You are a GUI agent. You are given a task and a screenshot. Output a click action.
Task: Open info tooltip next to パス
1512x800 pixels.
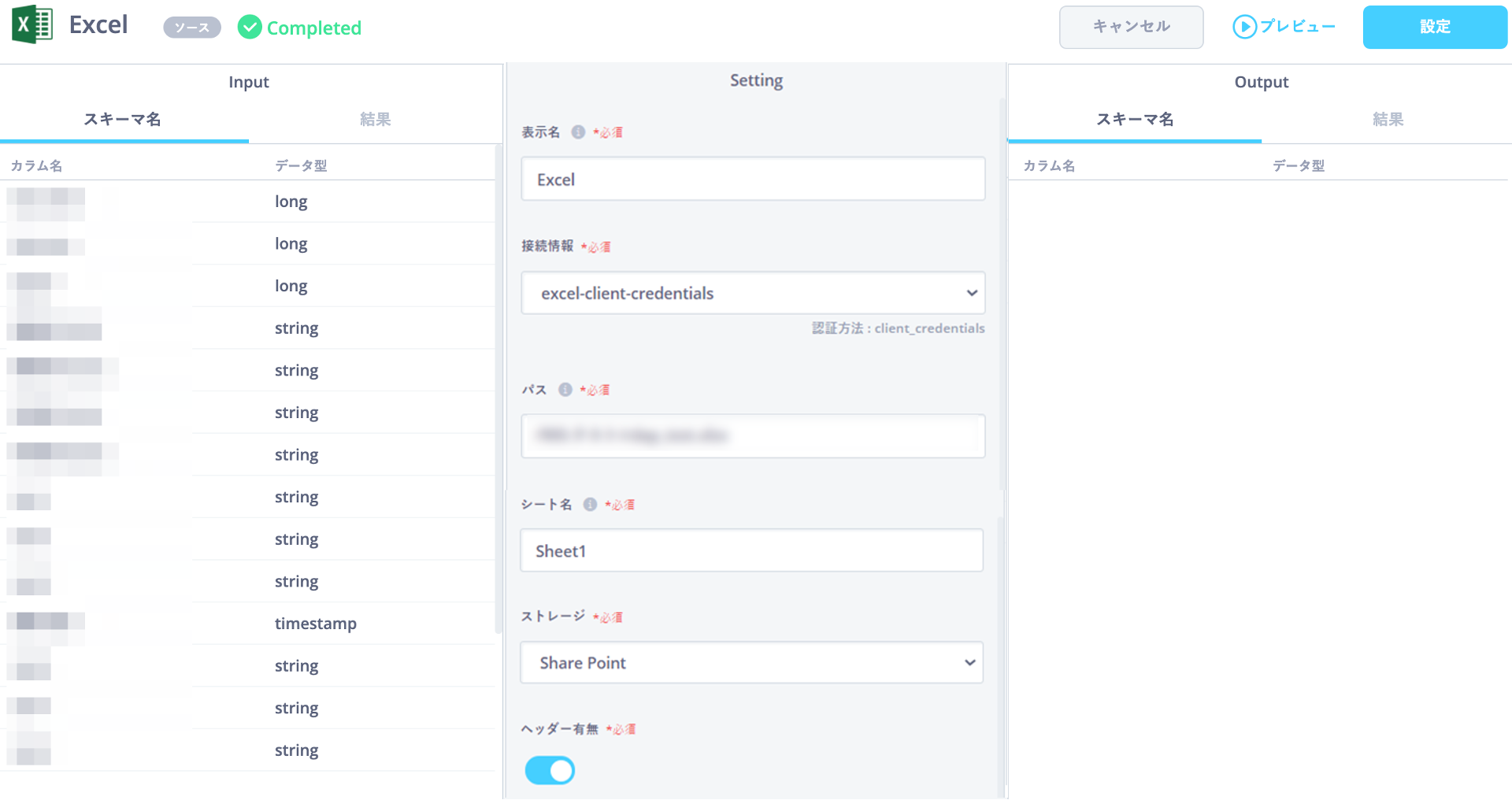click(565, 390)
